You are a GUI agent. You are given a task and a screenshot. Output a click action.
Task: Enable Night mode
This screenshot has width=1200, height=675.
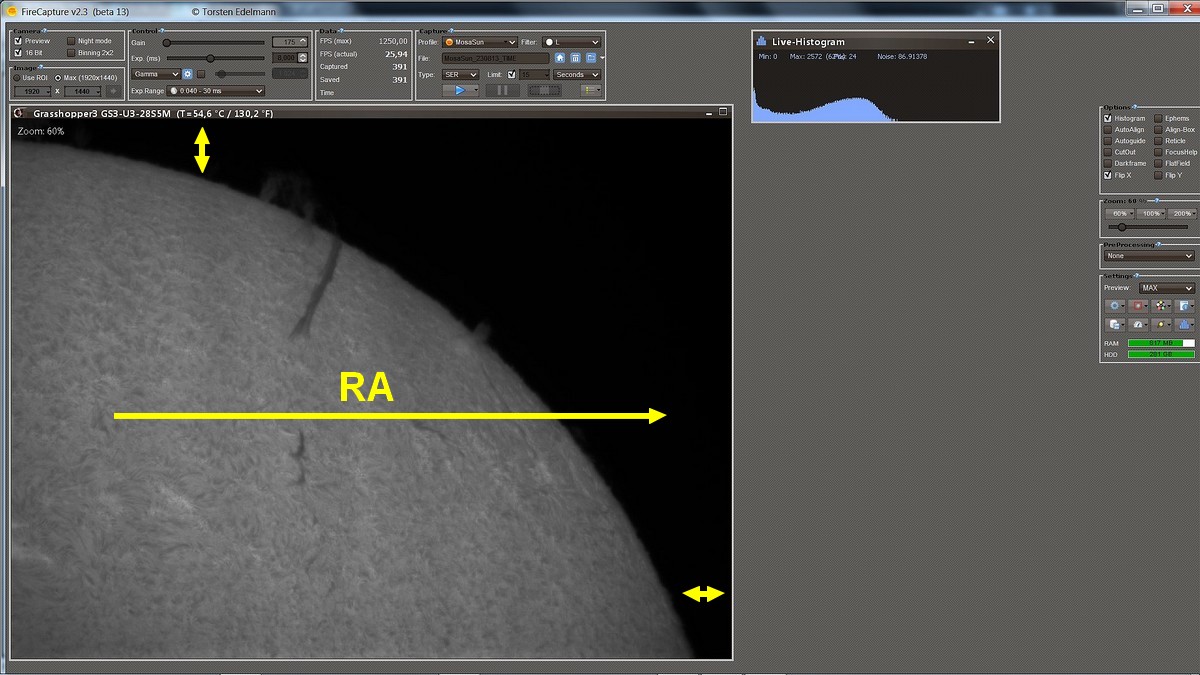(71, 41)
